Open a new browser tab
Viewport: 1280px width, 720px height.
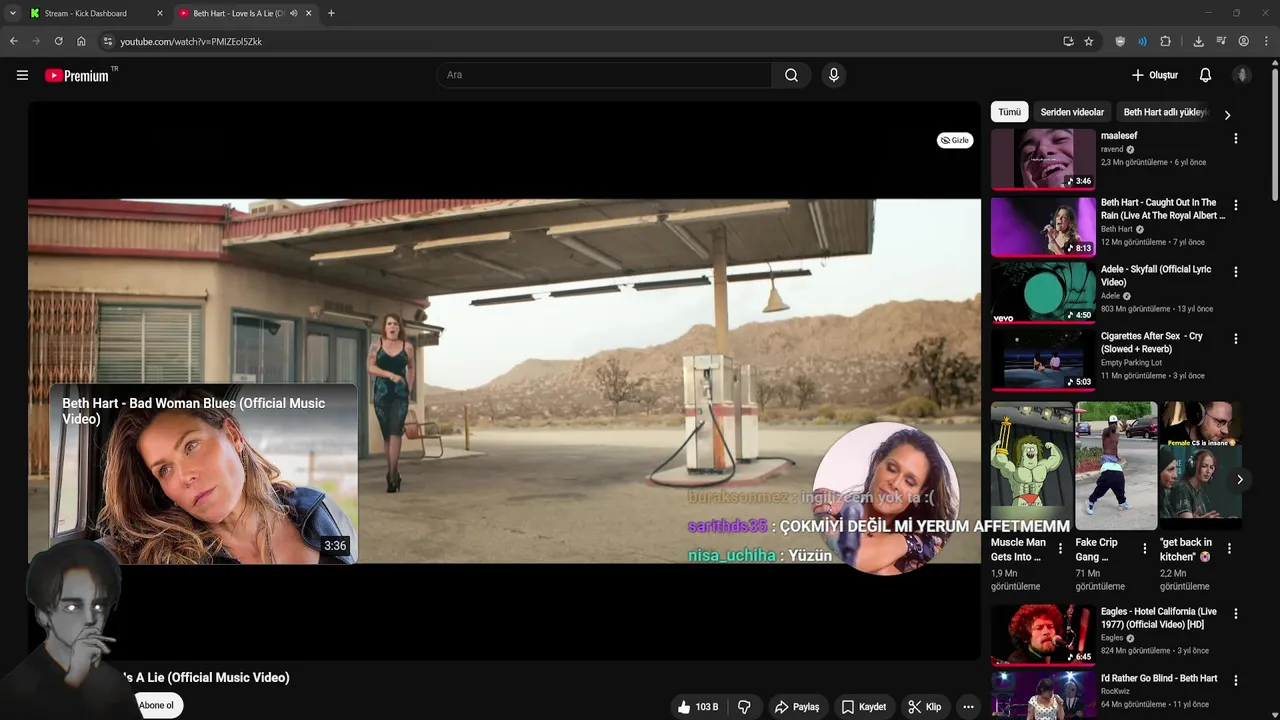click(x=331, y=13)
